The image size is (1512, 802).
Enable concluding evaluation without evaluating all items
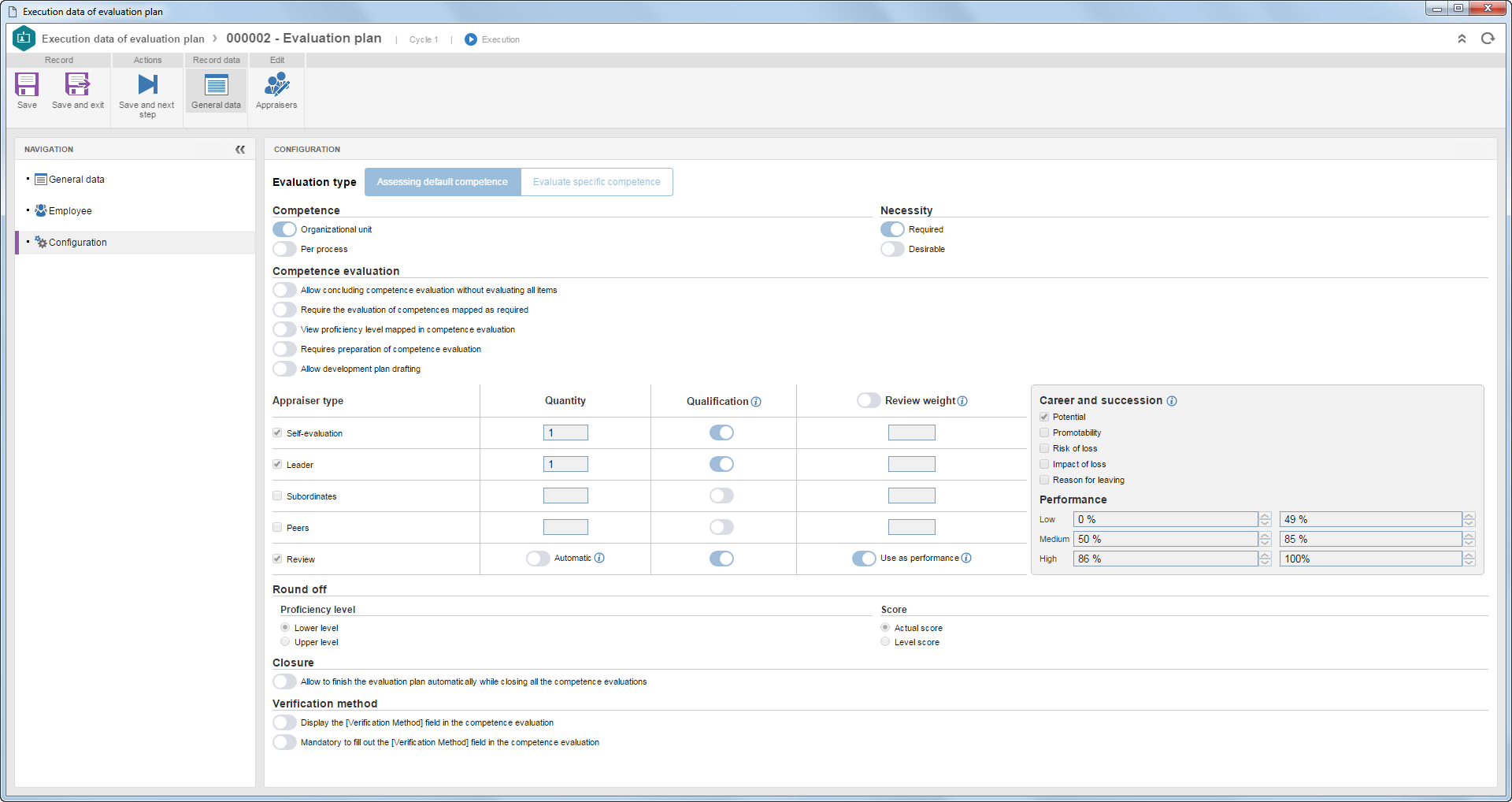click(284, 290)
